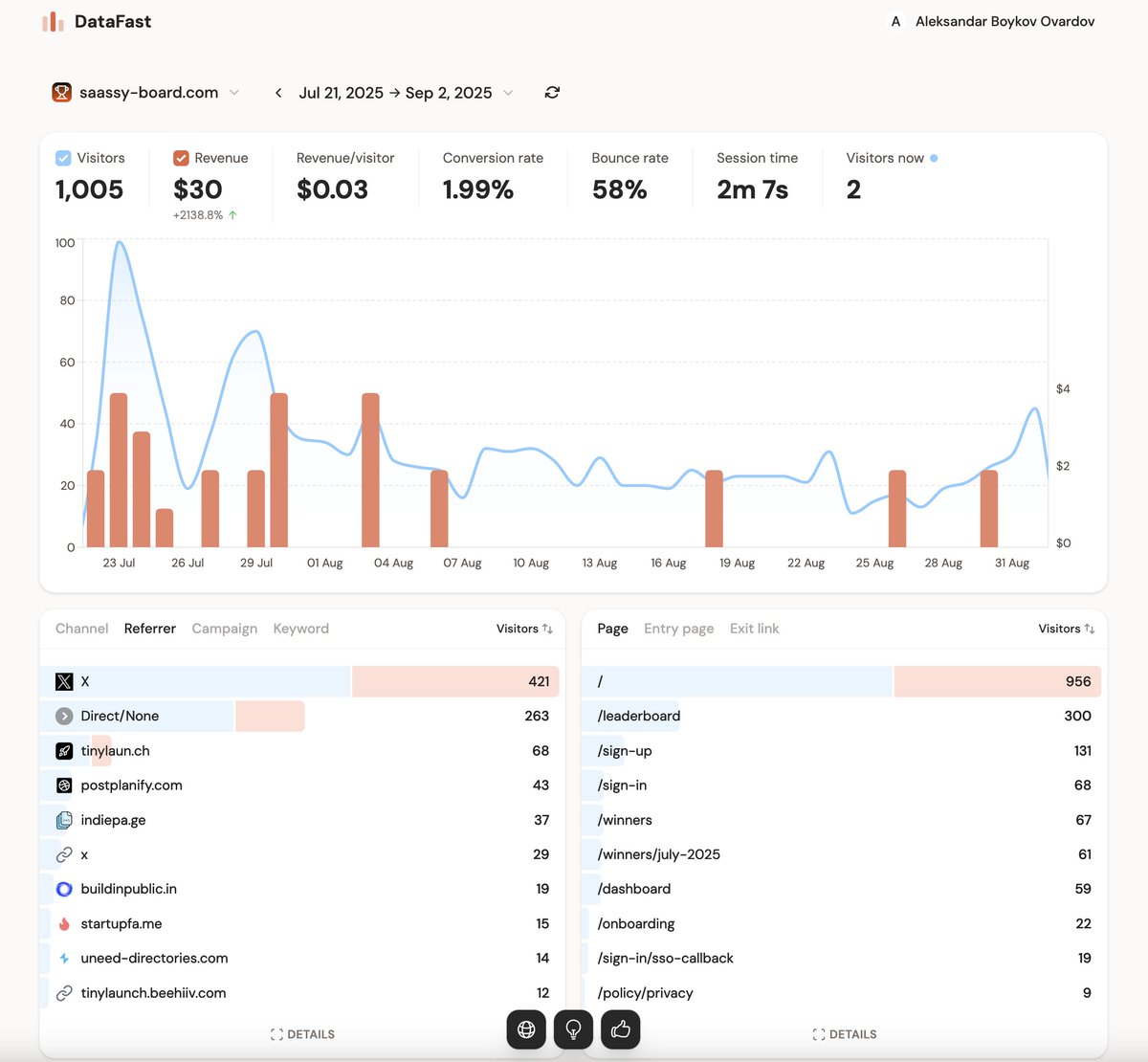1148x1062 pixels.
Task: Click the tinylaunch.beehiiv.com link icon
Action: [64, 993]
